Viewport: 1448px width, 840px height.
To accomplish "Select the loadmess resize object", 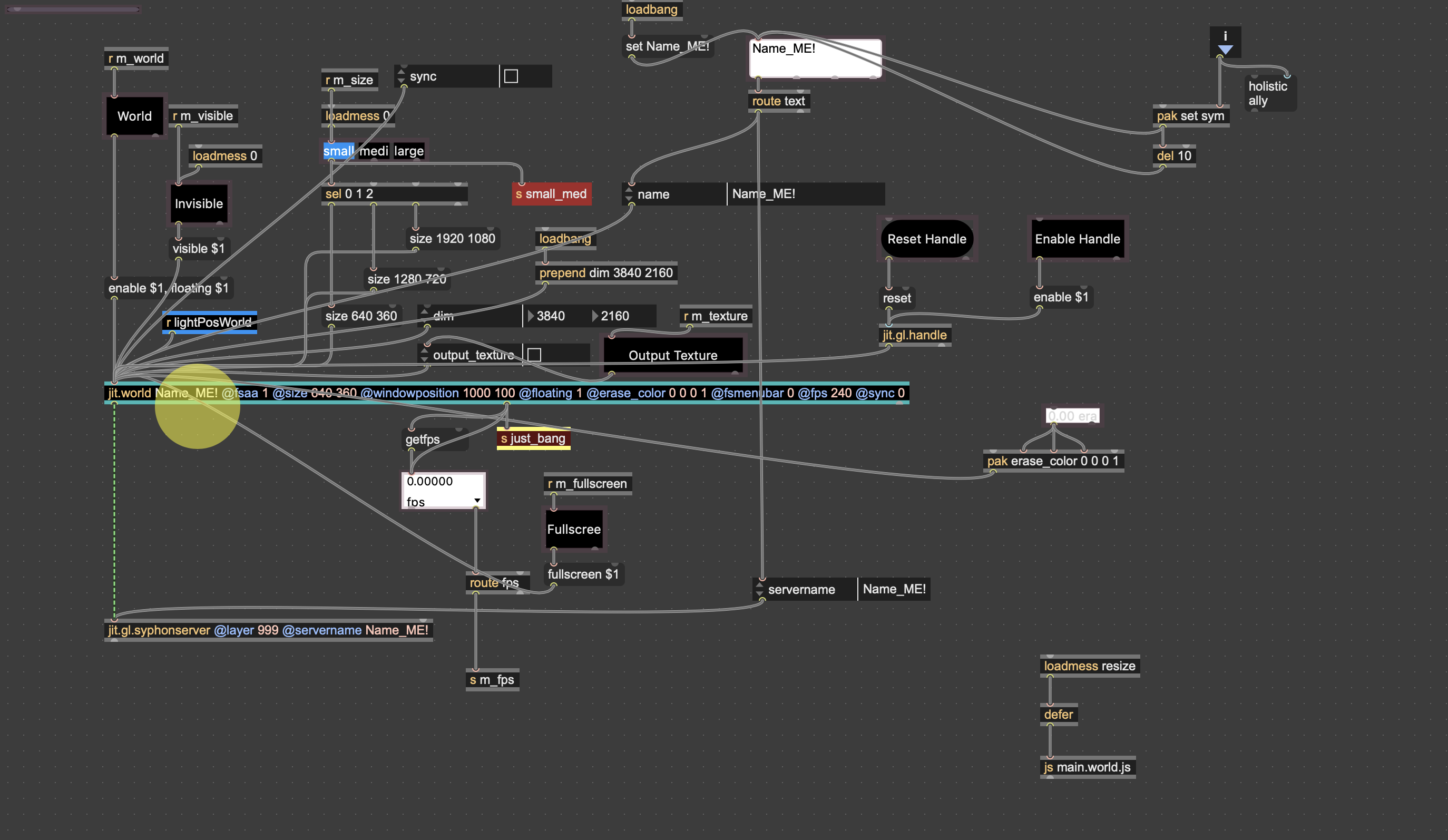I will point(1090,667).
